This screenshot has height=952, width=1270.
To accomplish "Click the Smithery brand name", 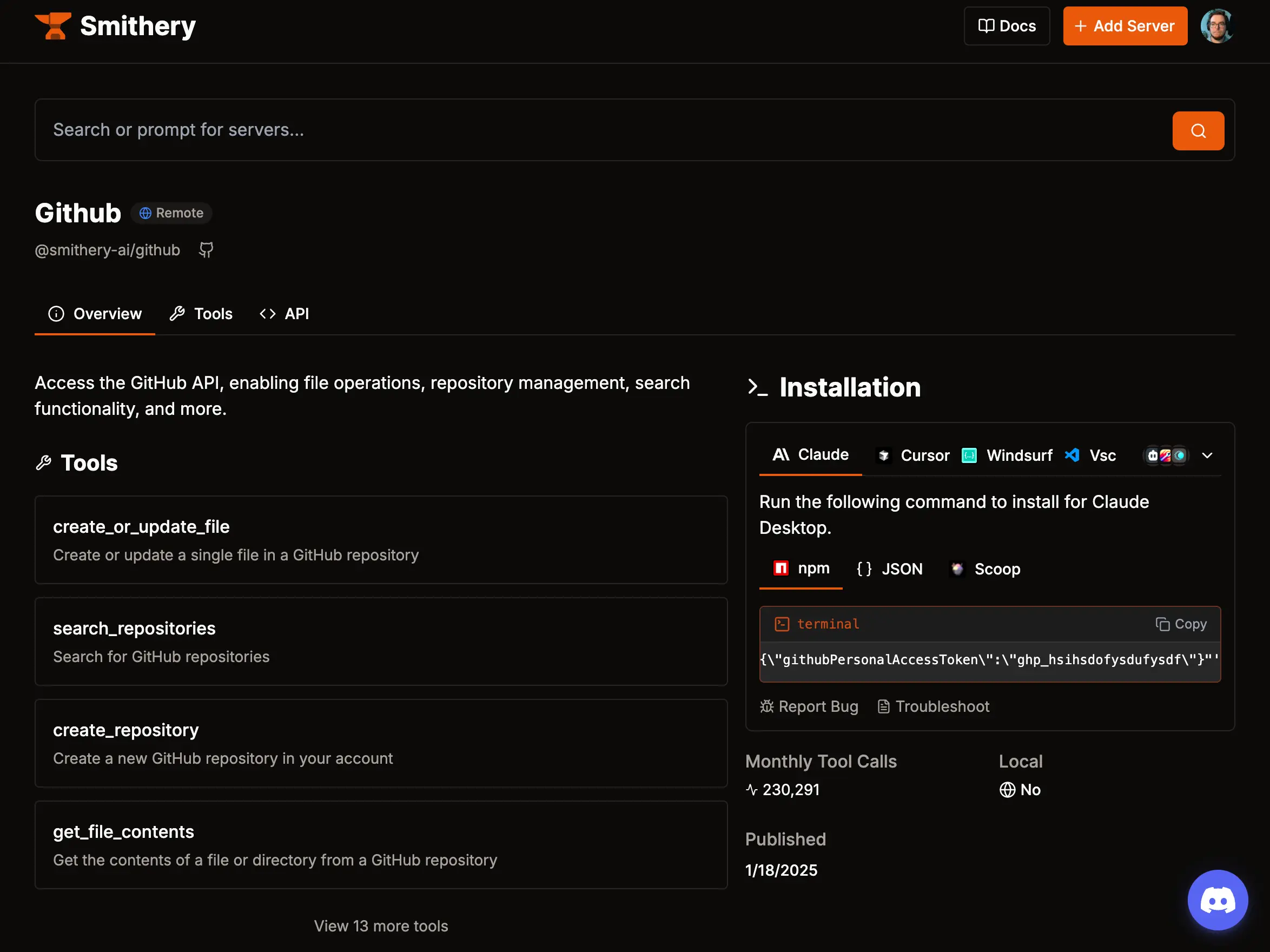I will click(138, 26).
